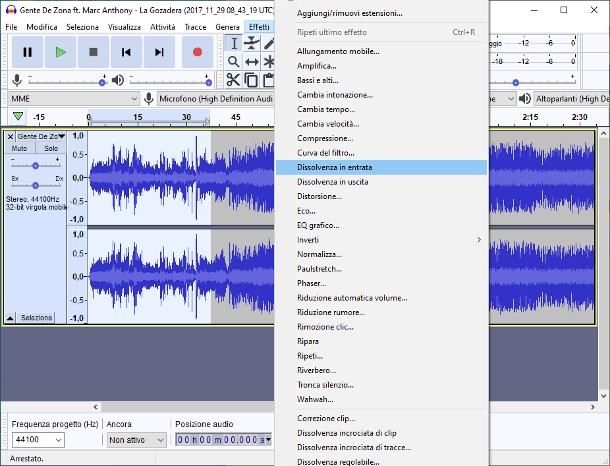Choose Riverbero... effect
Screen dimensions: 610x466
coord(381,370)
